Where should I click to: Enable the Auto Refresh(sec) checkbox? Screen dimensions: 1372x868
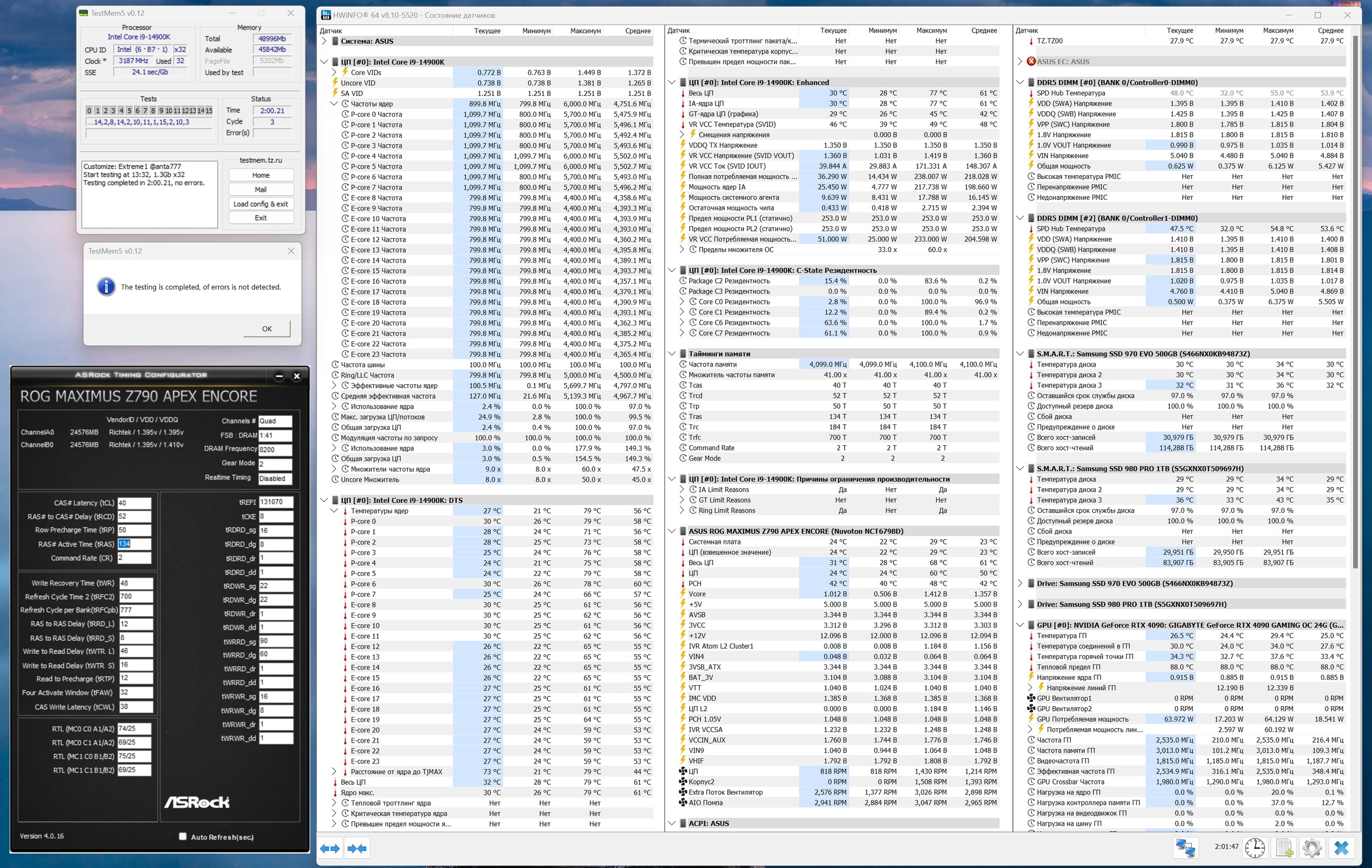click(183, 836)
